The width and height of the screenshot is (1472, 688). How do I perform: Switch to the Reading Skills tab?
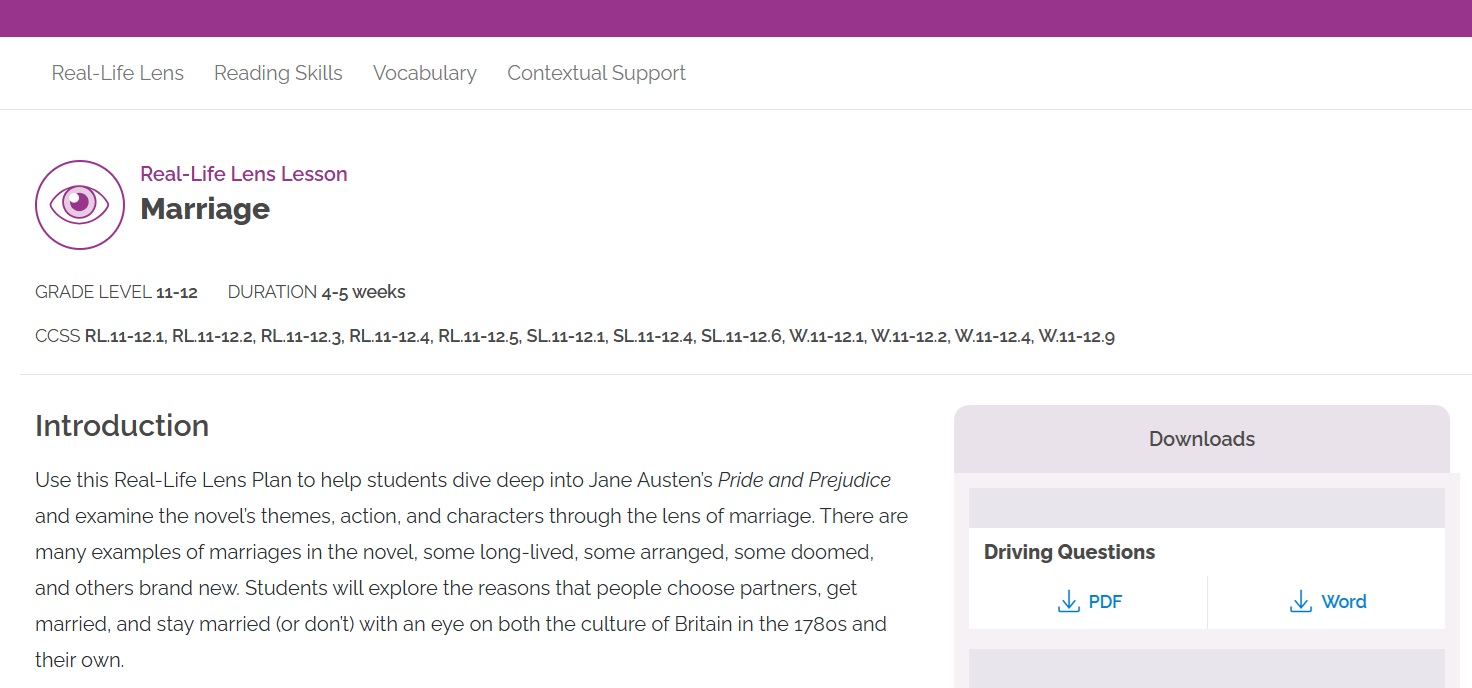tap(278, 73)
